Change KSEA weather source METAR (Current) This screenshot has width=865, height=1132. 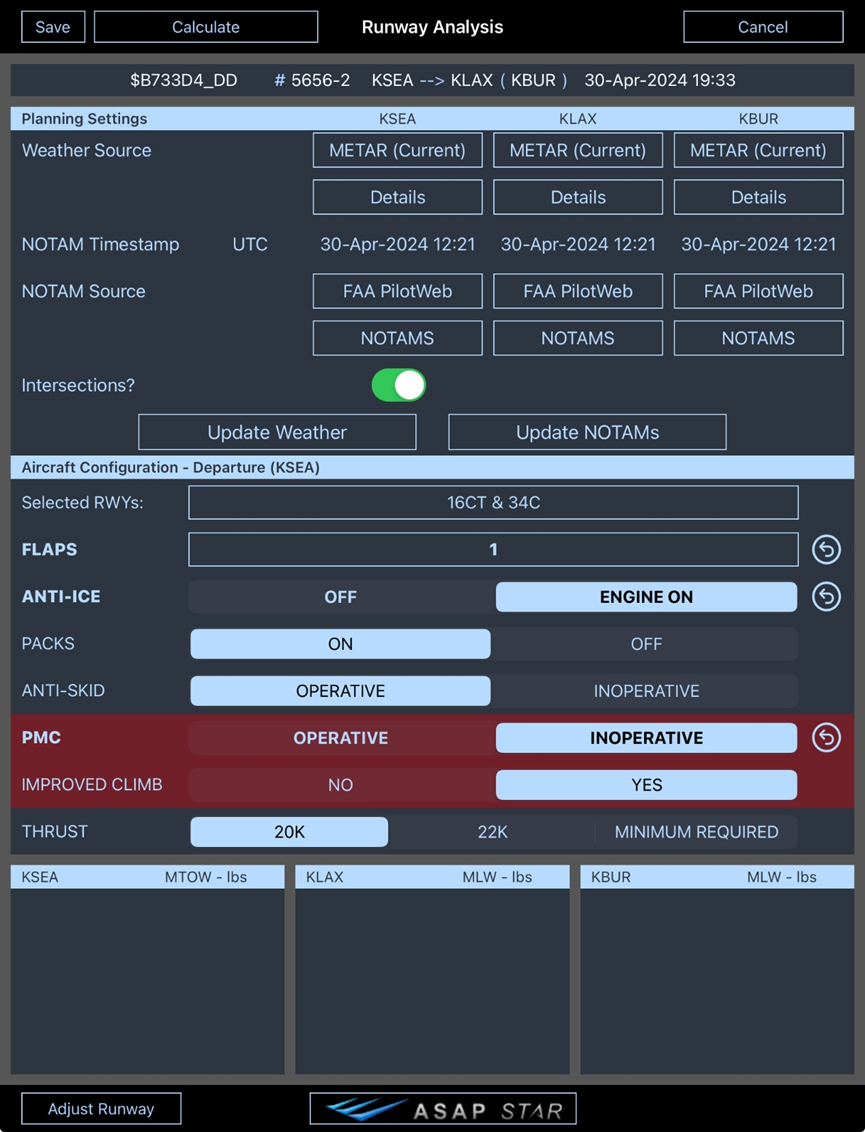tap(398, 150)
